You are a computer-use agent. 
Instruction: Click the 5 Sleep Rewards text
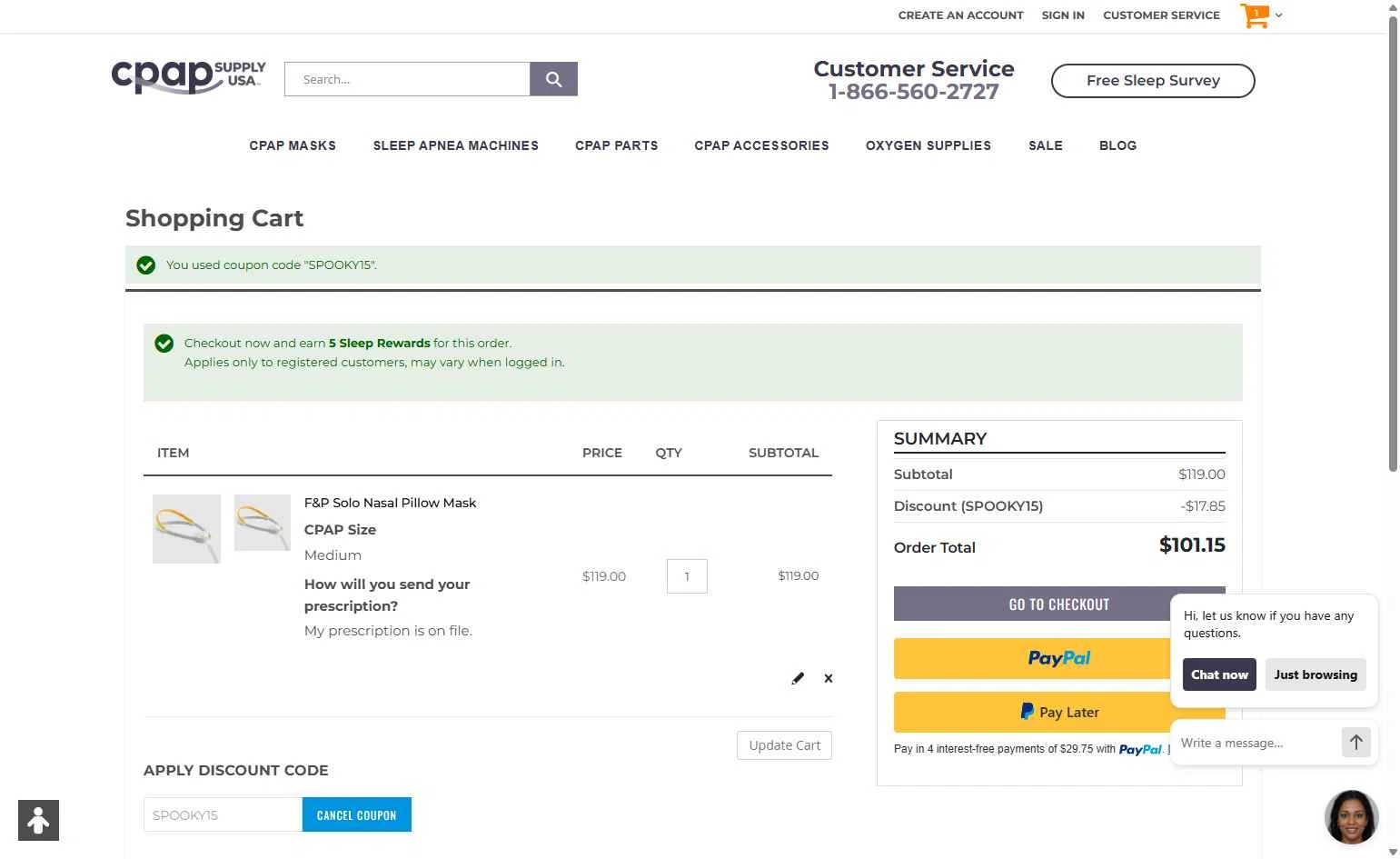[x=379, y=343]
